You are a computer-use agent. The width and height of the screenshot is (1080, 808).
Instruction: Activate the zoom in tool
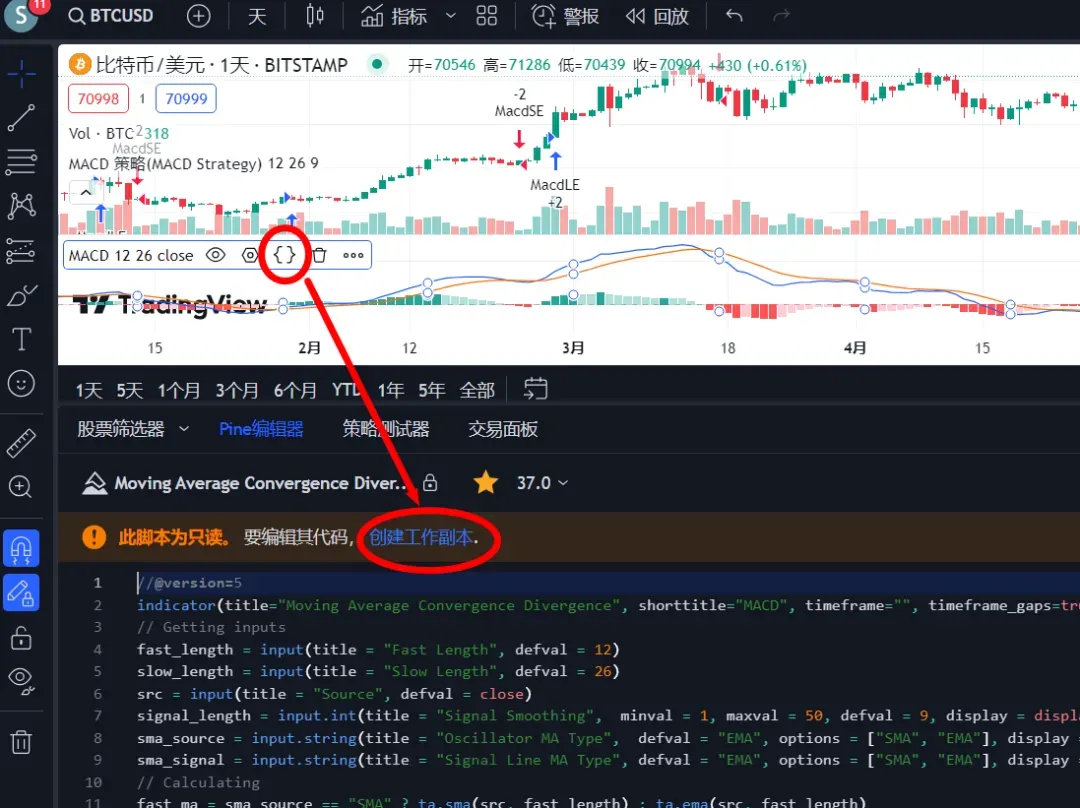(x=21, y=487)
